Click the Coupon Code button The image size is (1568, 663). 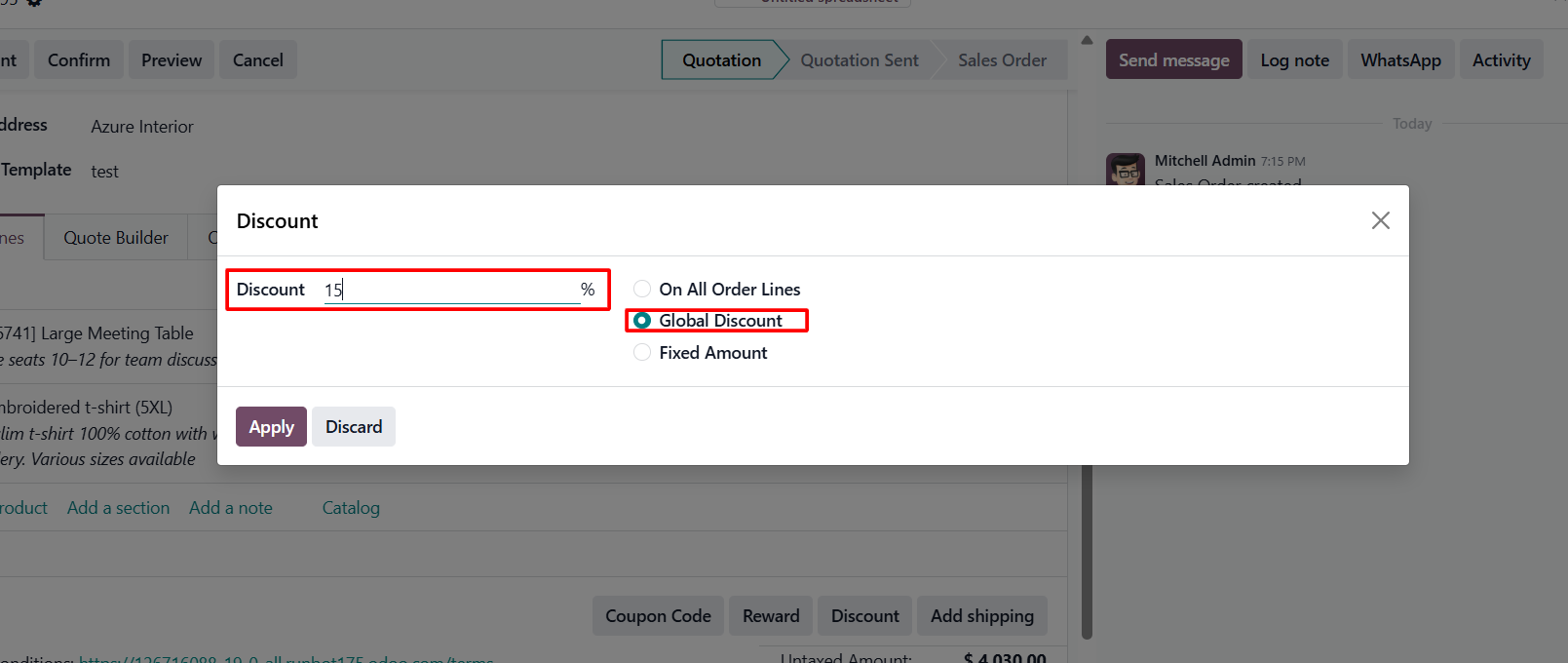point(658,616)
